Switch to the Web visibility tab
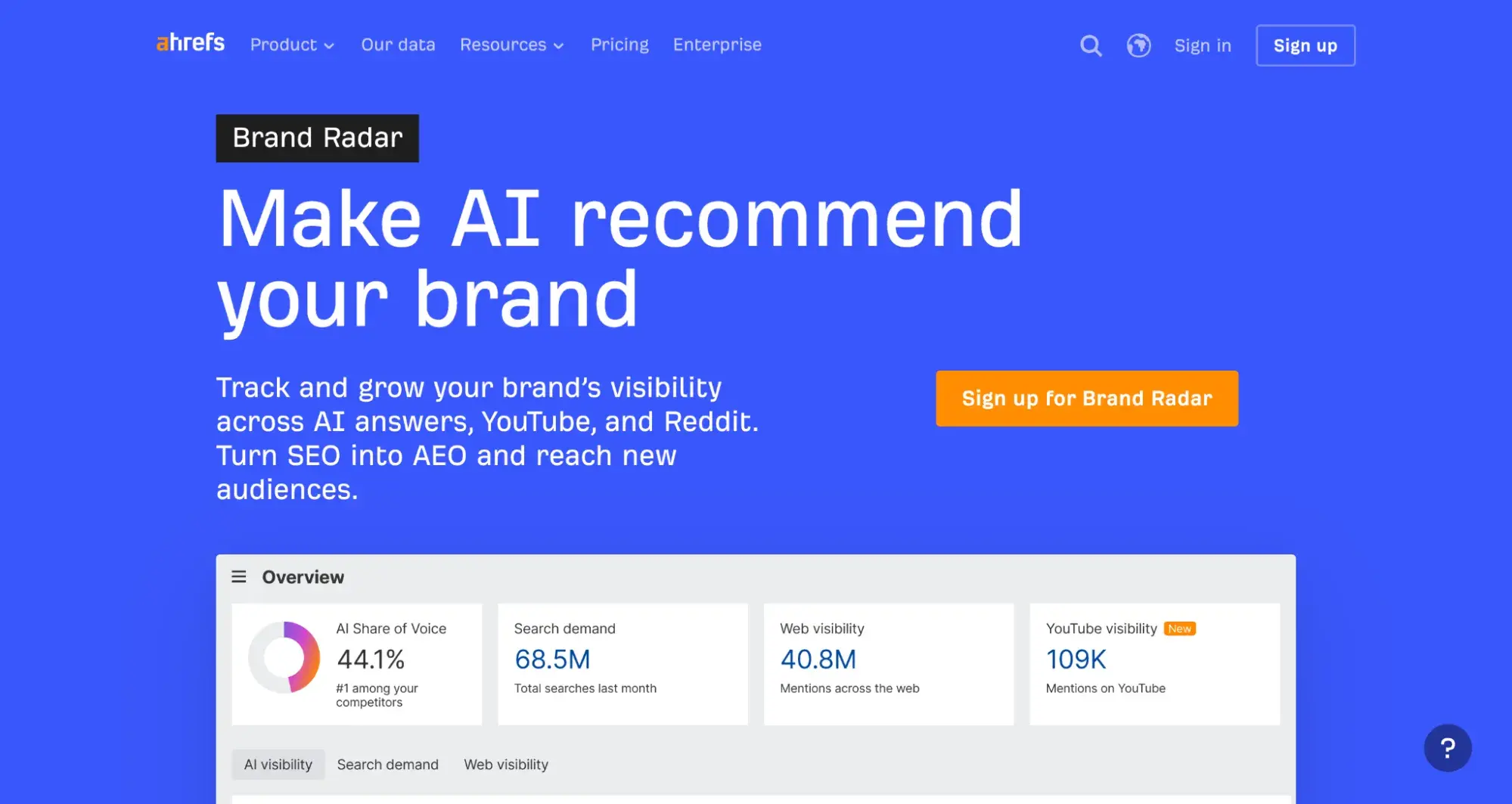Screen dimensions: 1512x804 point(506,765)
